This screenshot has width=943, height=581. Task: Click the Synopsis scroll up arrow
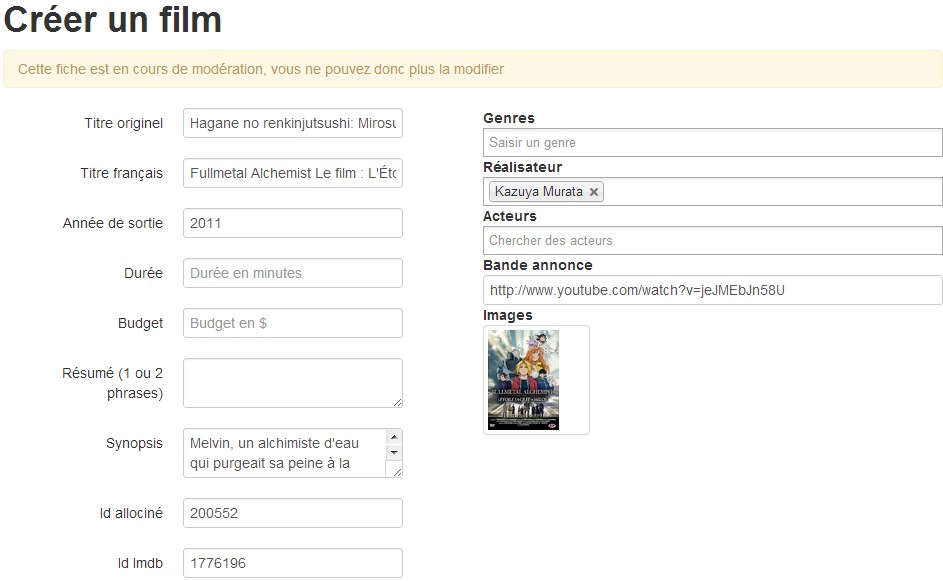(x=394, y=437)
